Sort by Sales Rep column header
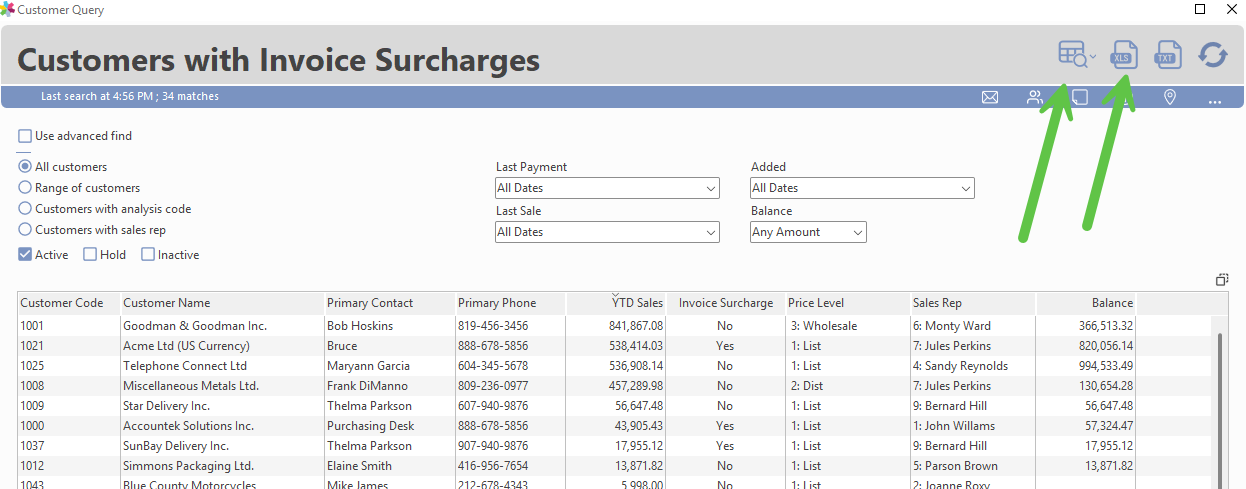 pos(973,303)
